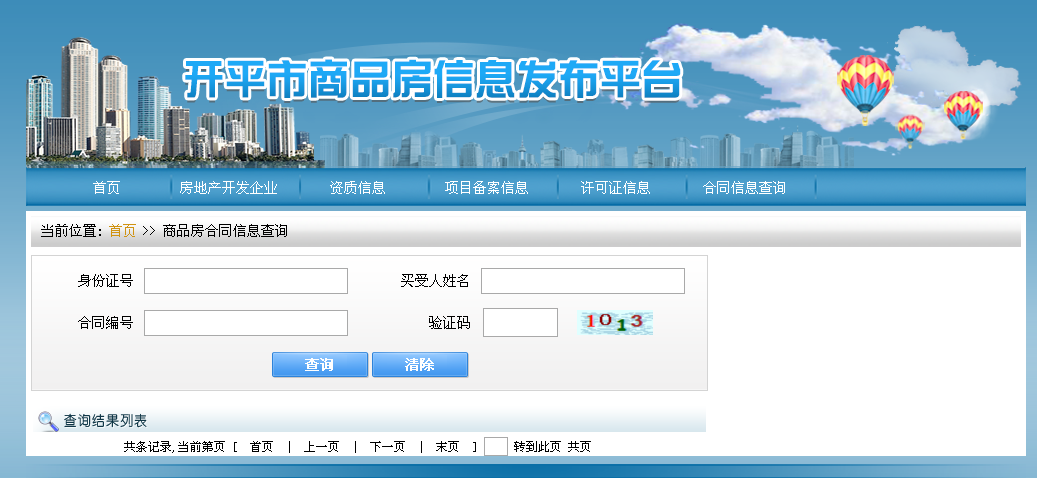Click the page number box before 转到此页
1037x478 pixels.
point(495,447)
